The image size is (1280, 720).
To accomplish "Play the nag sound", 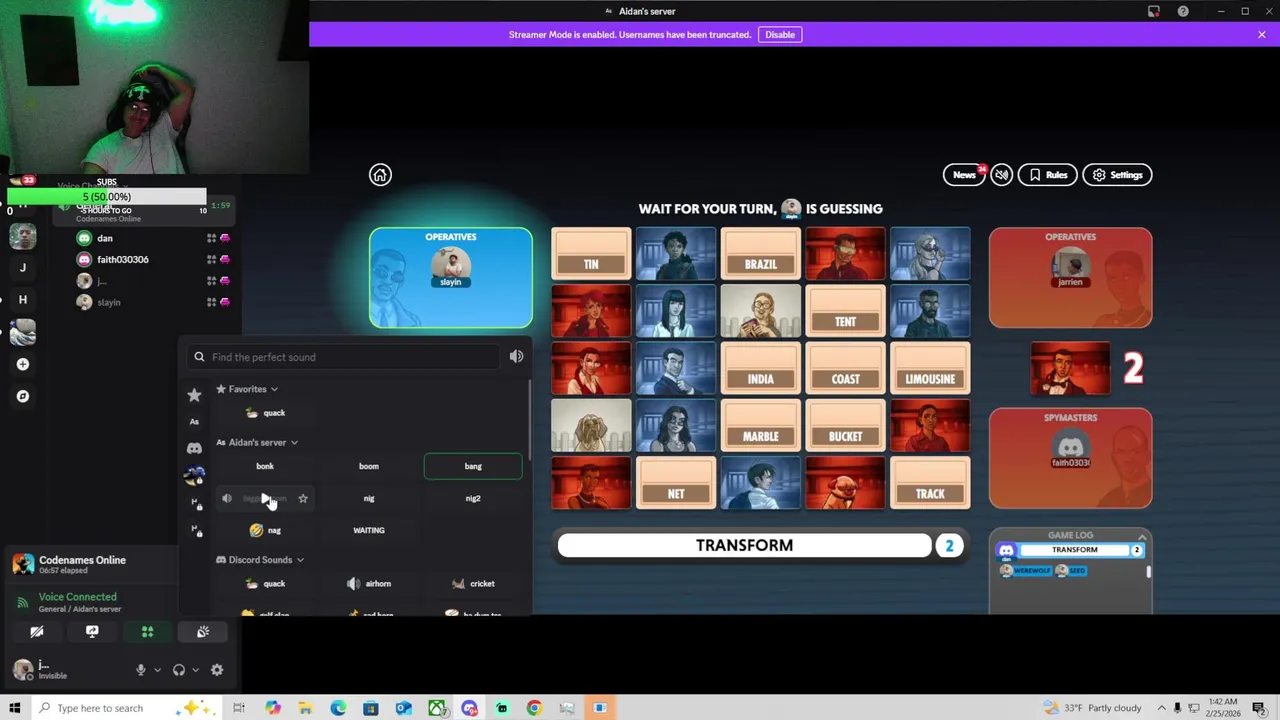I will pos(265,530).
